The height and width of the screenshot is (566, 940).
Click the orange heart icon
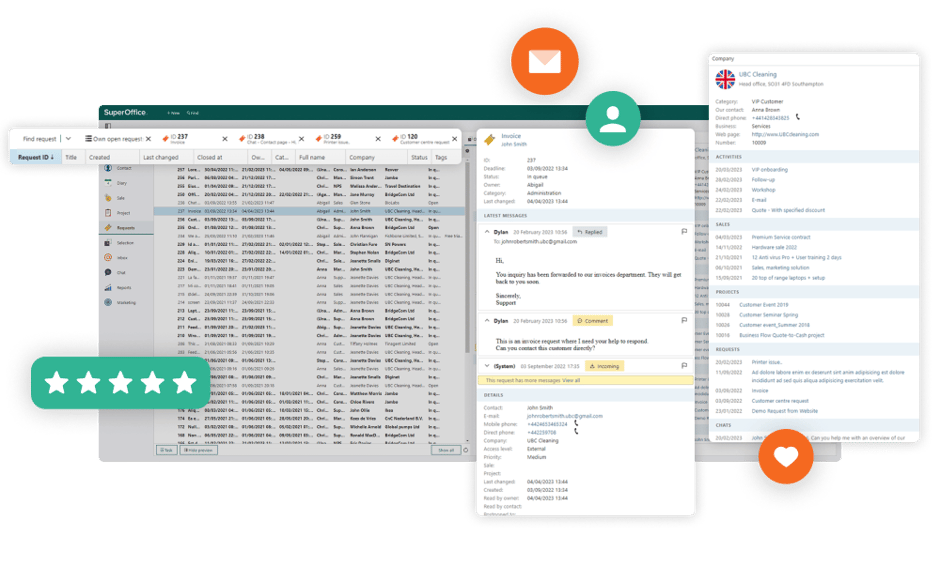pos(785,456)
